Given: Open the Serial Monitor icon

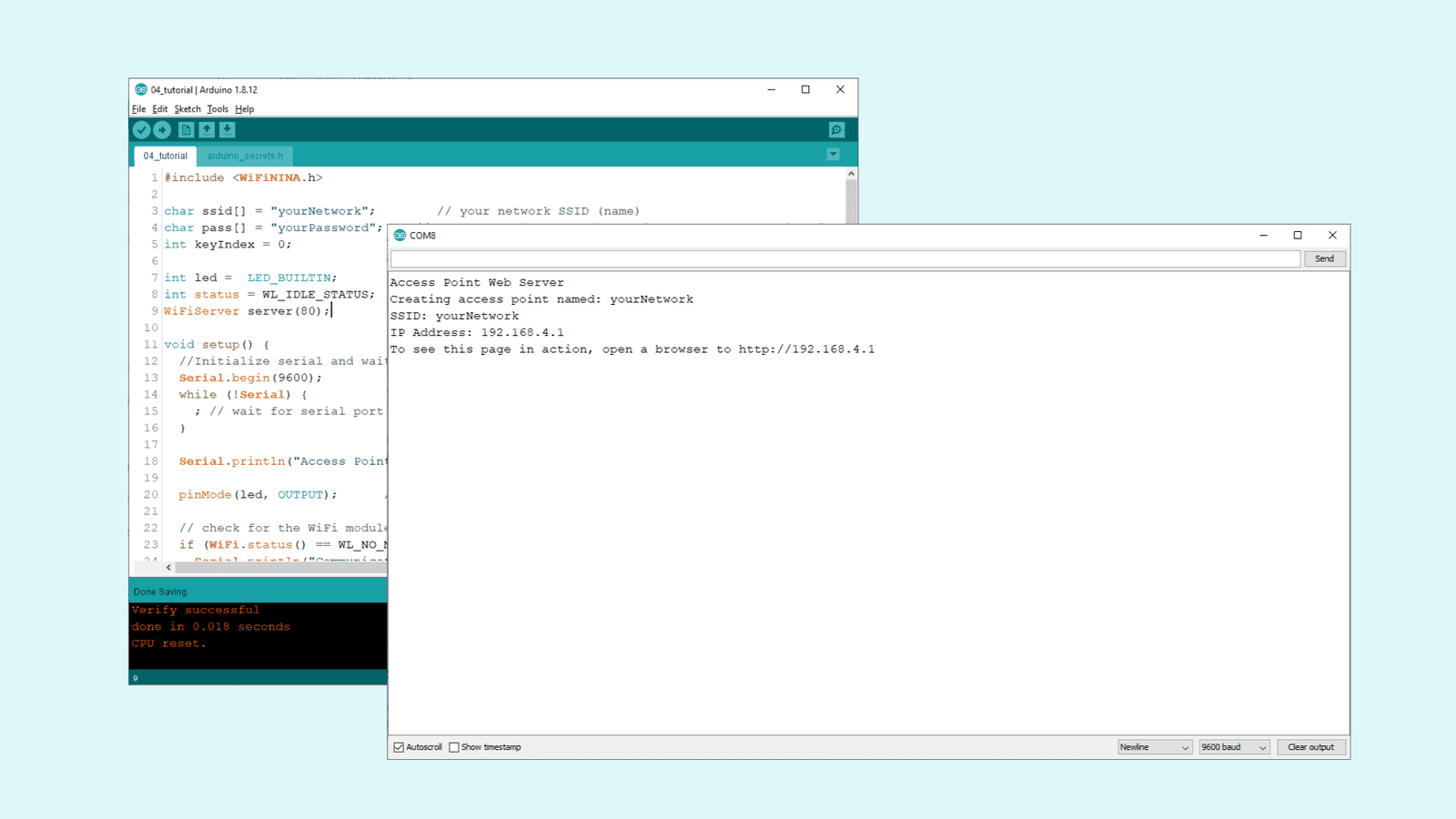Looking at the screenshot, I should pos(835,129).
